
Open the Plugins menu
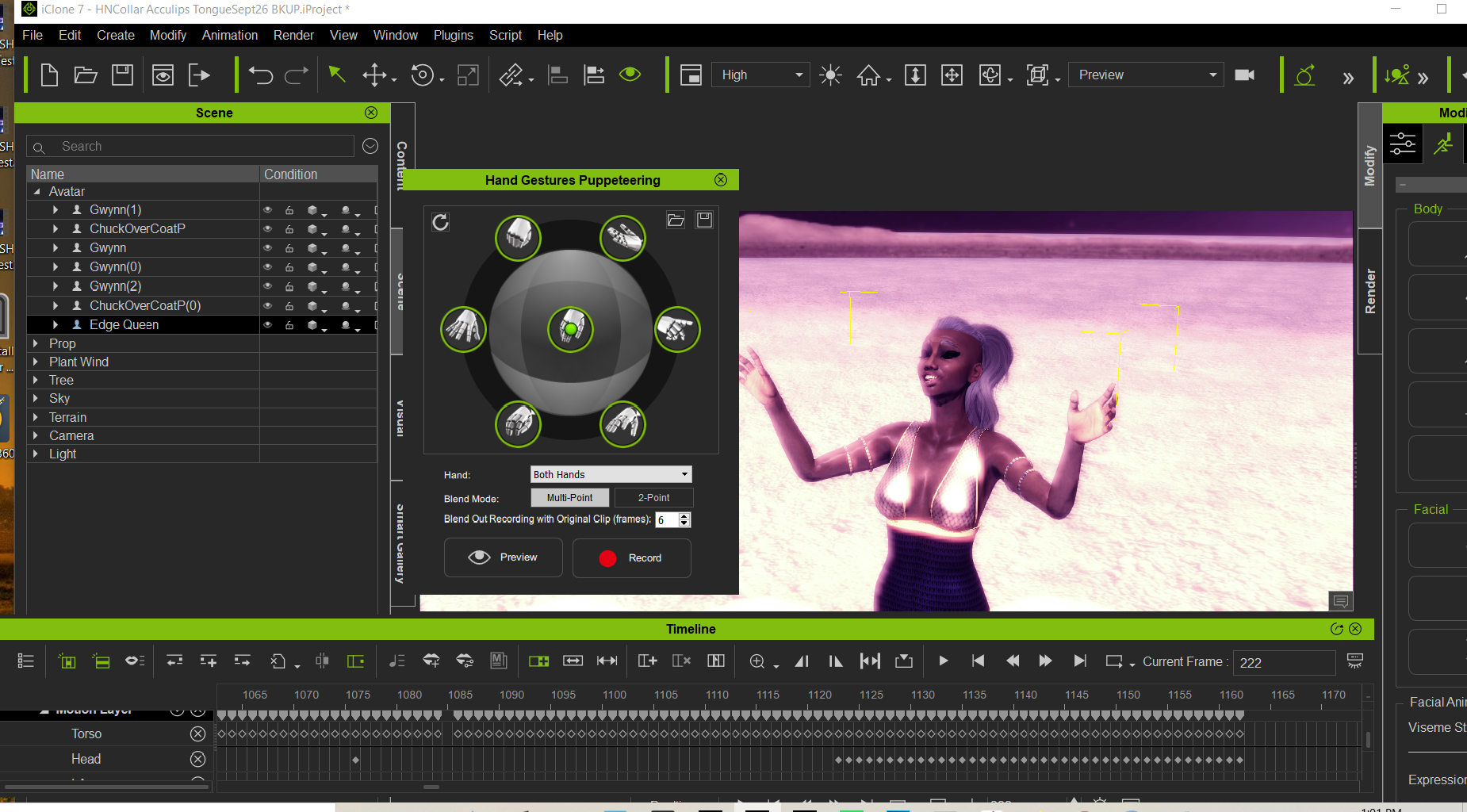(453, 35)
